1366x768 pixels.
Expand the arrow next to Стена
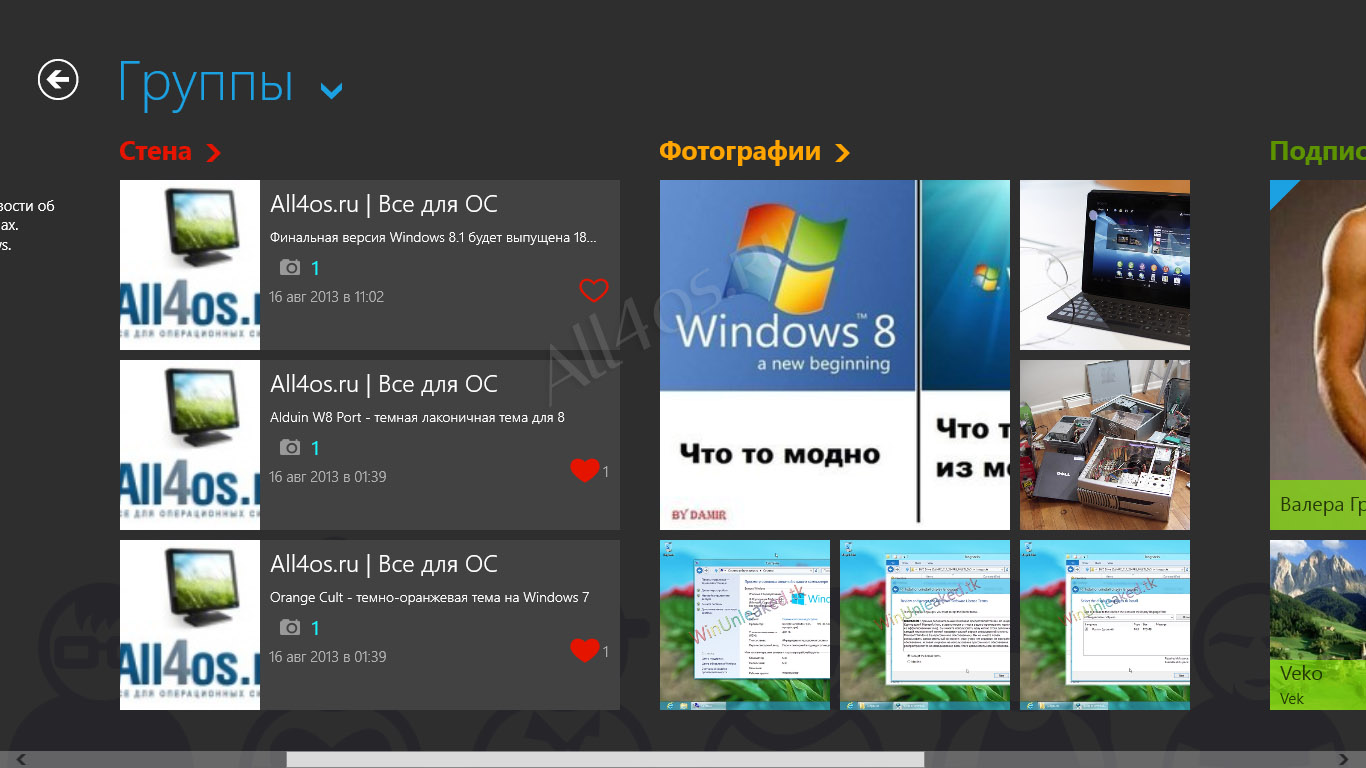tap(213, 152)
